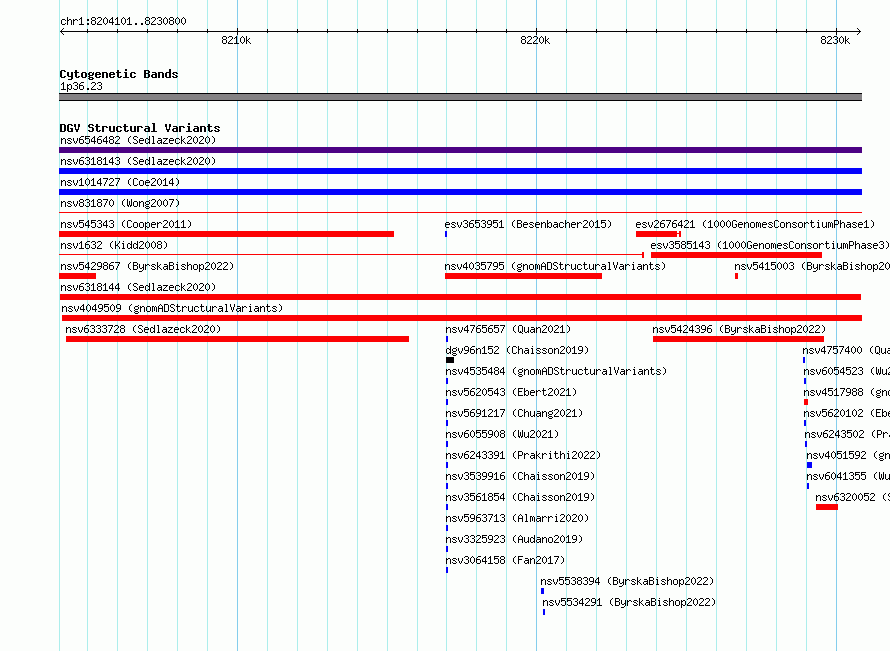Viewport: 890px width, 651px height.
Task: Click the nsv4051592 variant label
Action: point(849,455)
